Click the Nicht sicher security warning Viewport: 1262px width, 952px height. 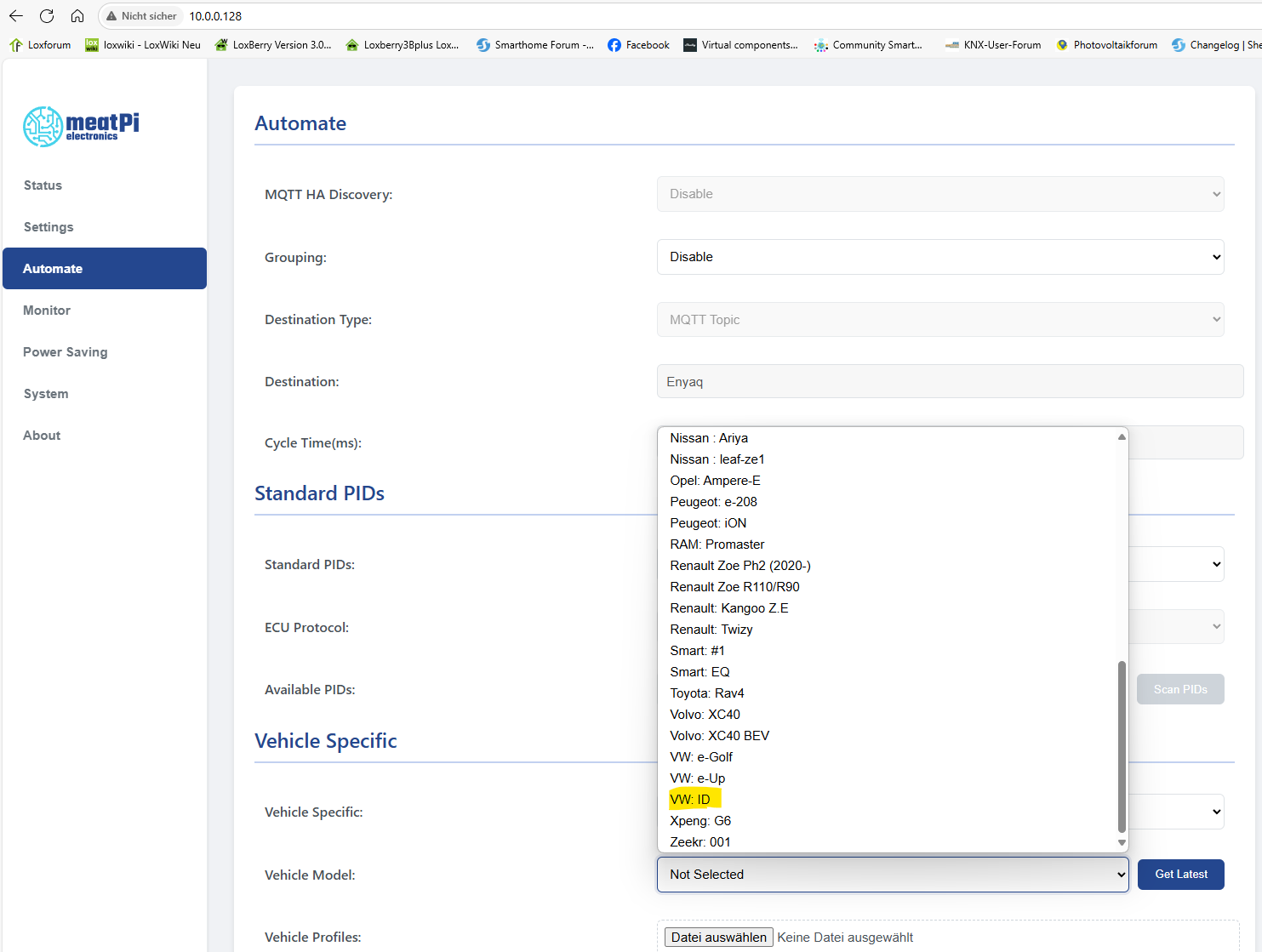coord(141,16)
